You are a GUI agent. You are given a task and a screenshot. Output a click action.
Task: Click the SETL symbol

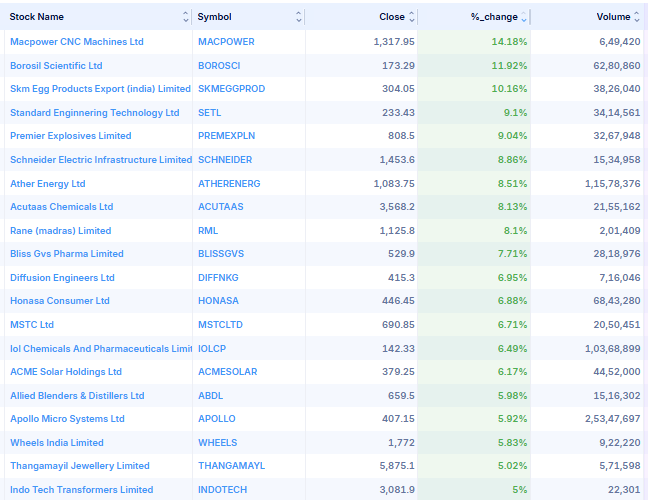210,113
